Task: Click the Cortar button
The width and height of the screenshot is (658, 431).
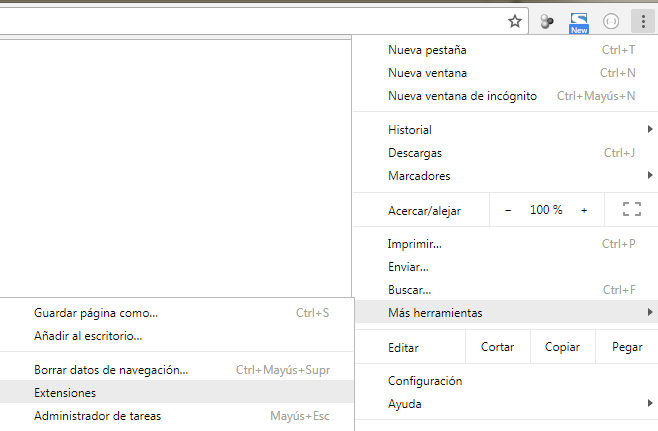Action: pos(497,347)
